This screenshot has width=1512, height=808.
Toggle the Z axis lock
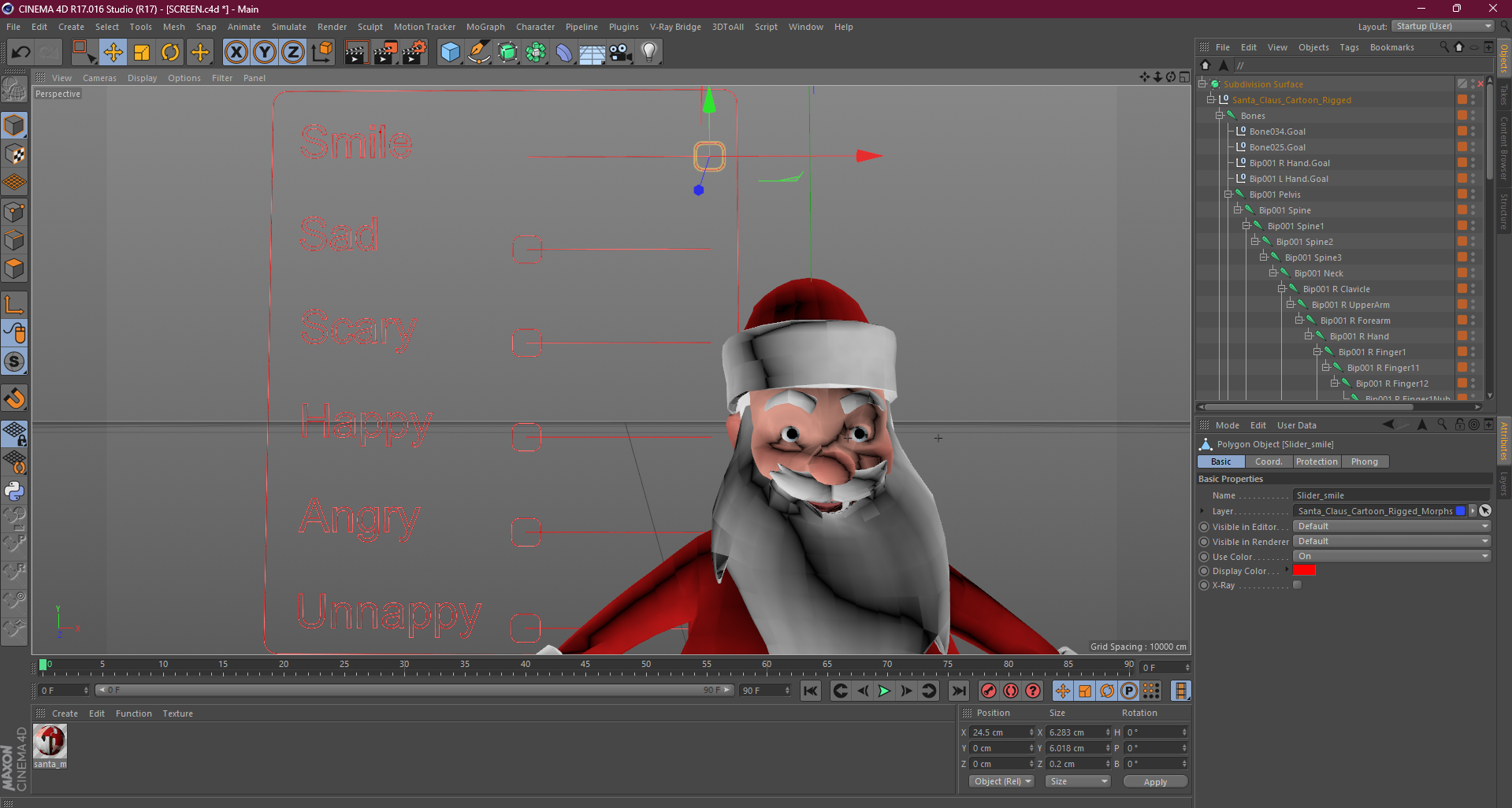293,53
